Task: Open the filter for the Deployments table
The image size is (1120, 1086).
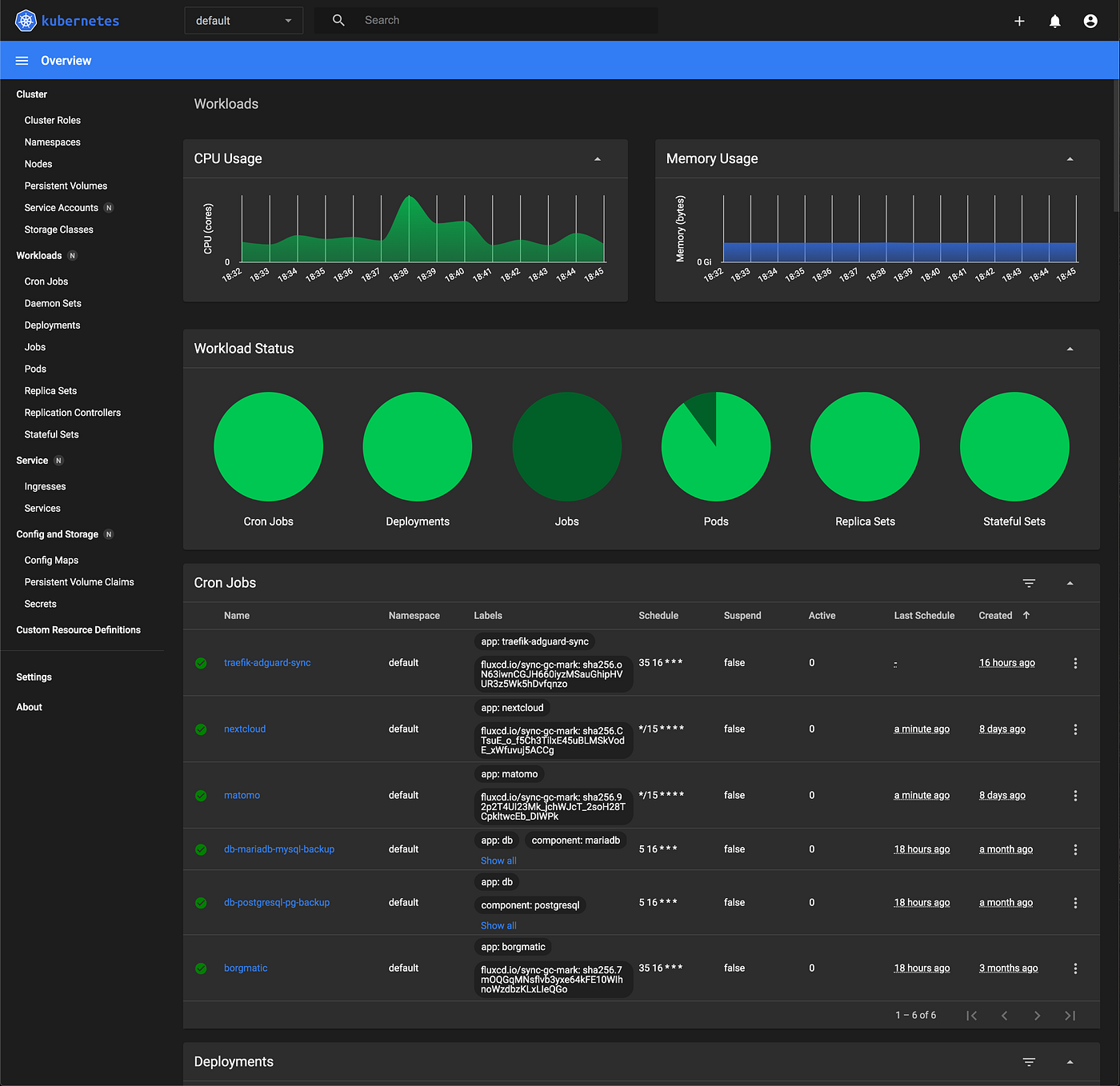Action: 1028,1062
